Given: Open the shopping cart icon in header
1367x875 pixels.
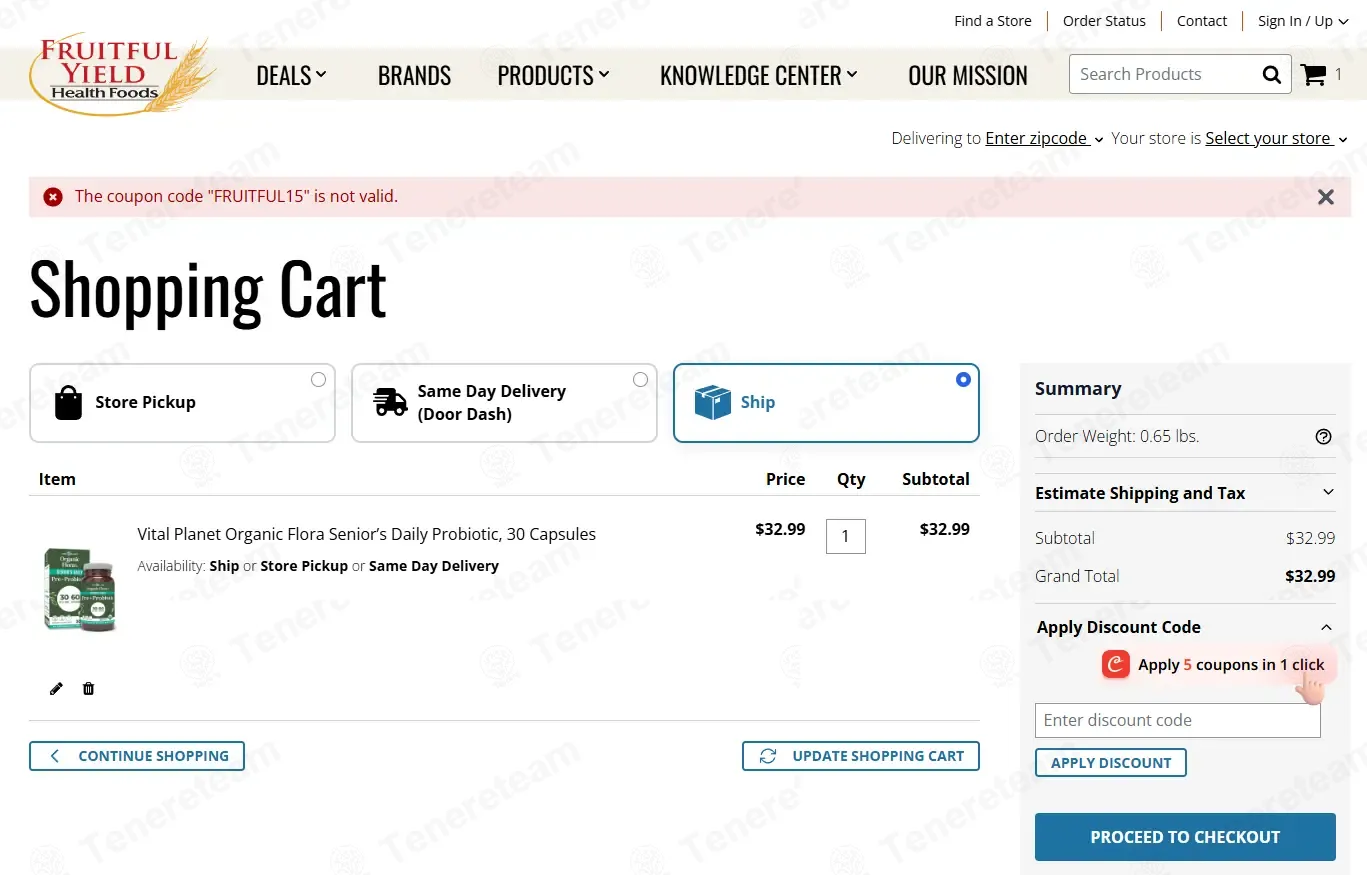Looking at the screenshot, I should tap(1313, 74).
